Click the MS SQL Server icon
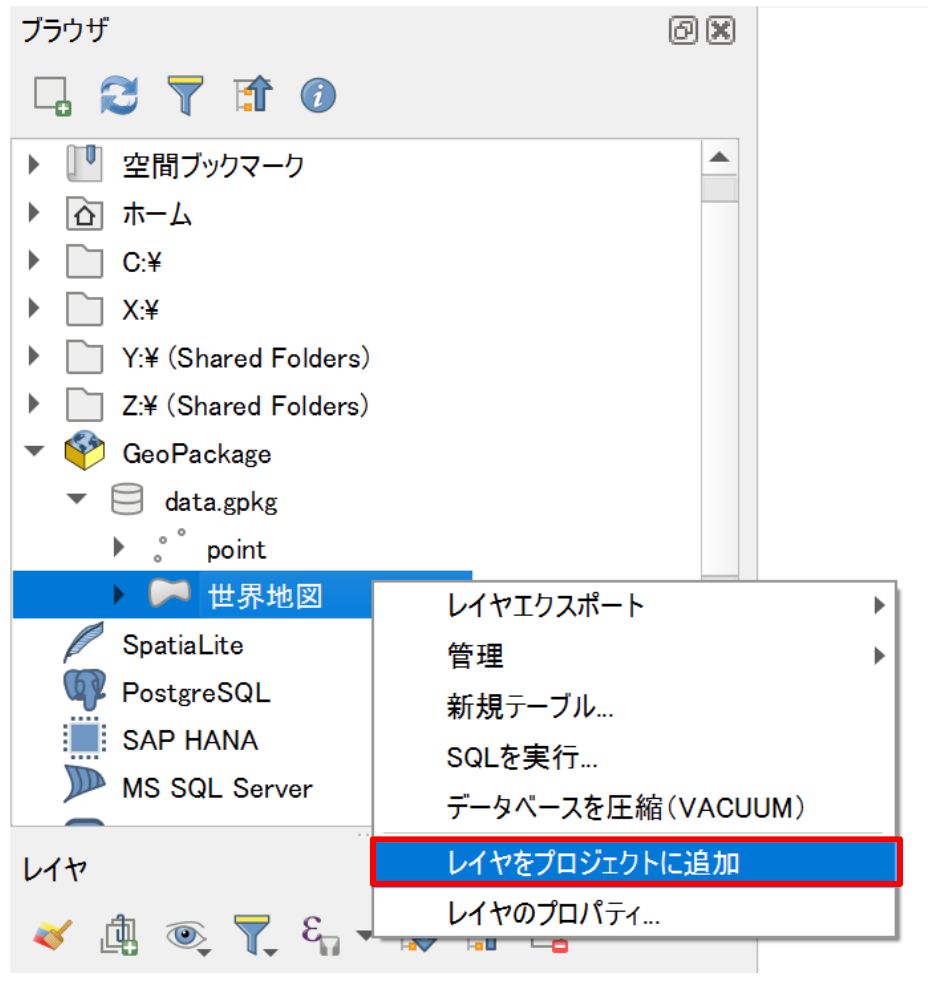 84,785
